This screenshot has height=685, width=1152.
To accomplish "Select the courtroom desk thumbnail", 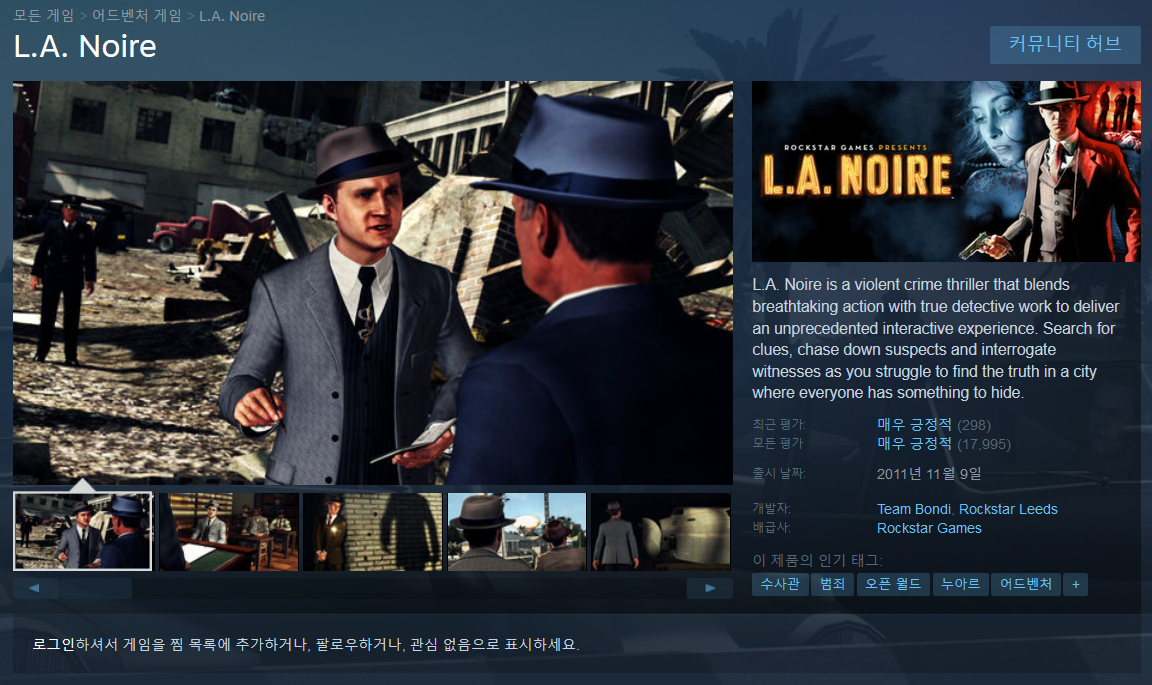I will pos(228,531).
